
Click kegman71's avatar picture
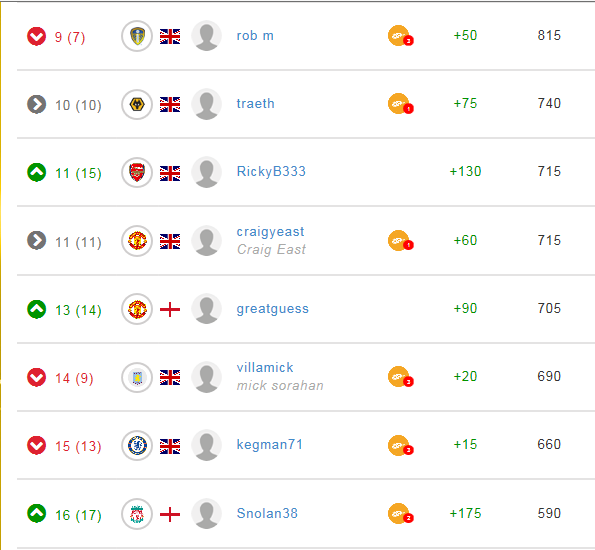pos(206,445)
